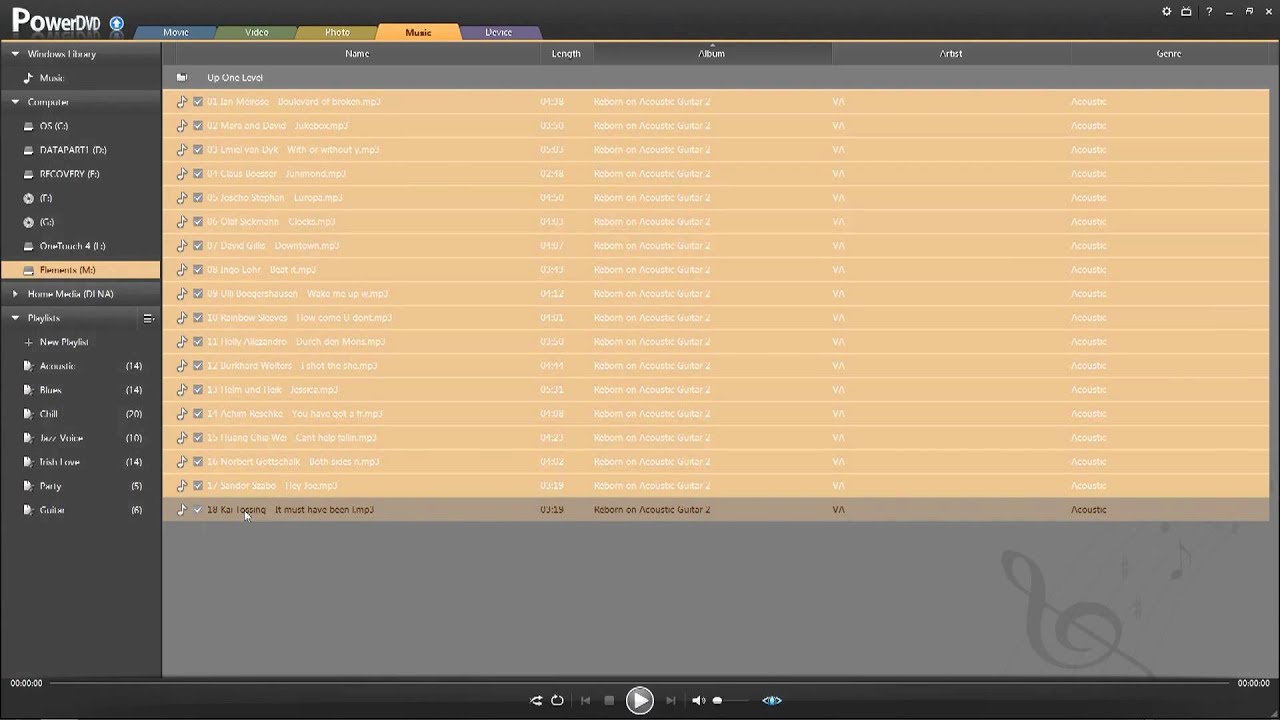Open the OneTouch 4 drive

click(72, 246)
